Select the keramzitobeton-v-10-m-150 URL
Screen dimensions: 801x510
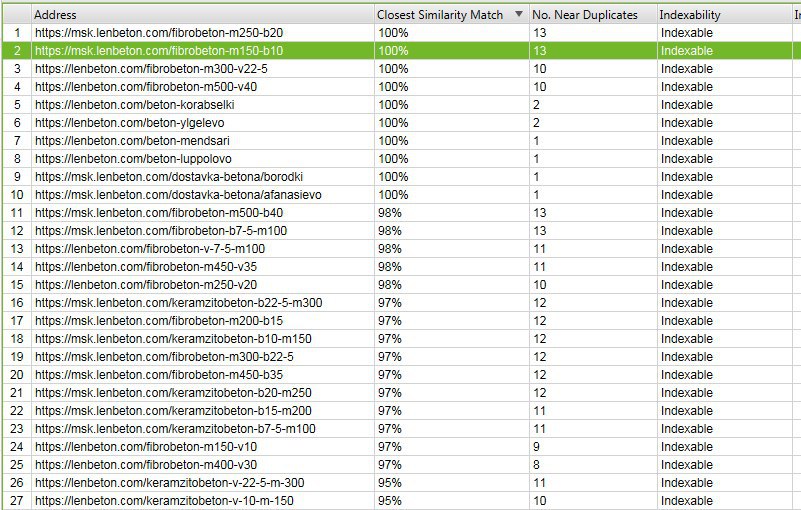pos(164,501)
